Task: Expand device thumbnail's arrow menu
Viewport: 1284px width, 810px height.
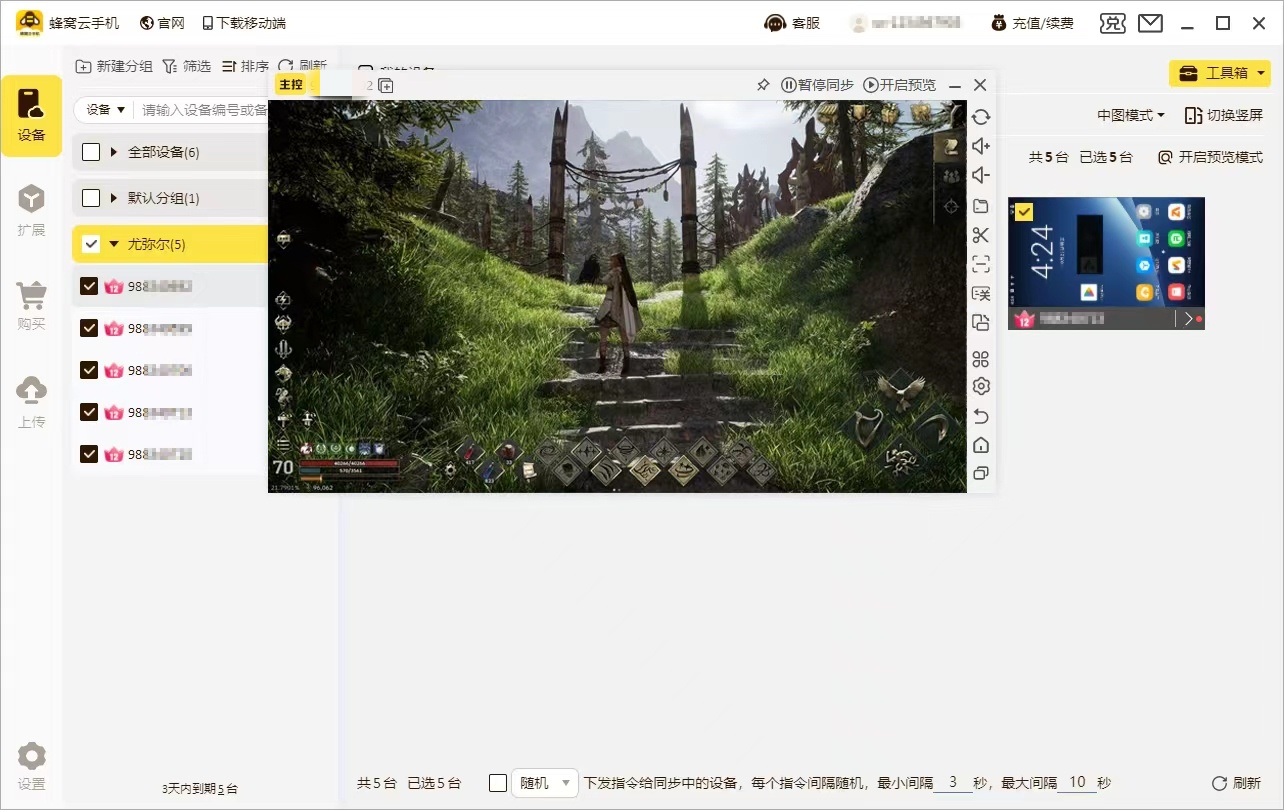Action: [1188, 319]
